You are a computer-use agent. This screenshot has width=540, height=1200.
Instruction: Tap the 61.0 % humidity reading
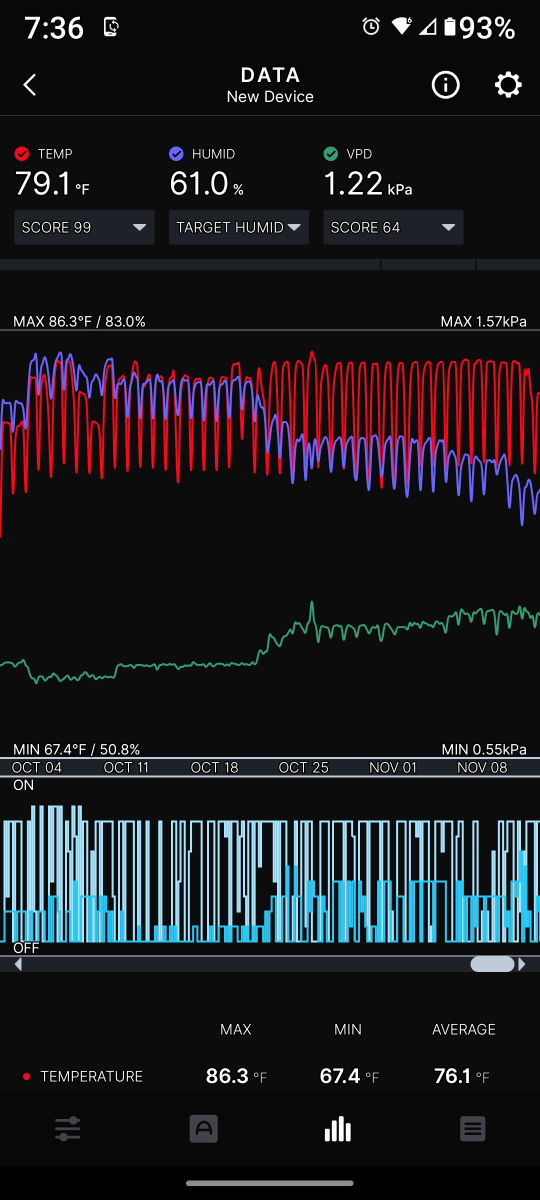pyautogui.click(x=206, y=184)
